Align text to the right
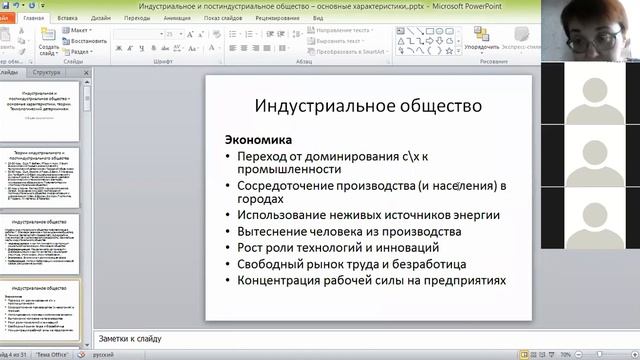This screenshot has height=360, width=640. [256, 49]
